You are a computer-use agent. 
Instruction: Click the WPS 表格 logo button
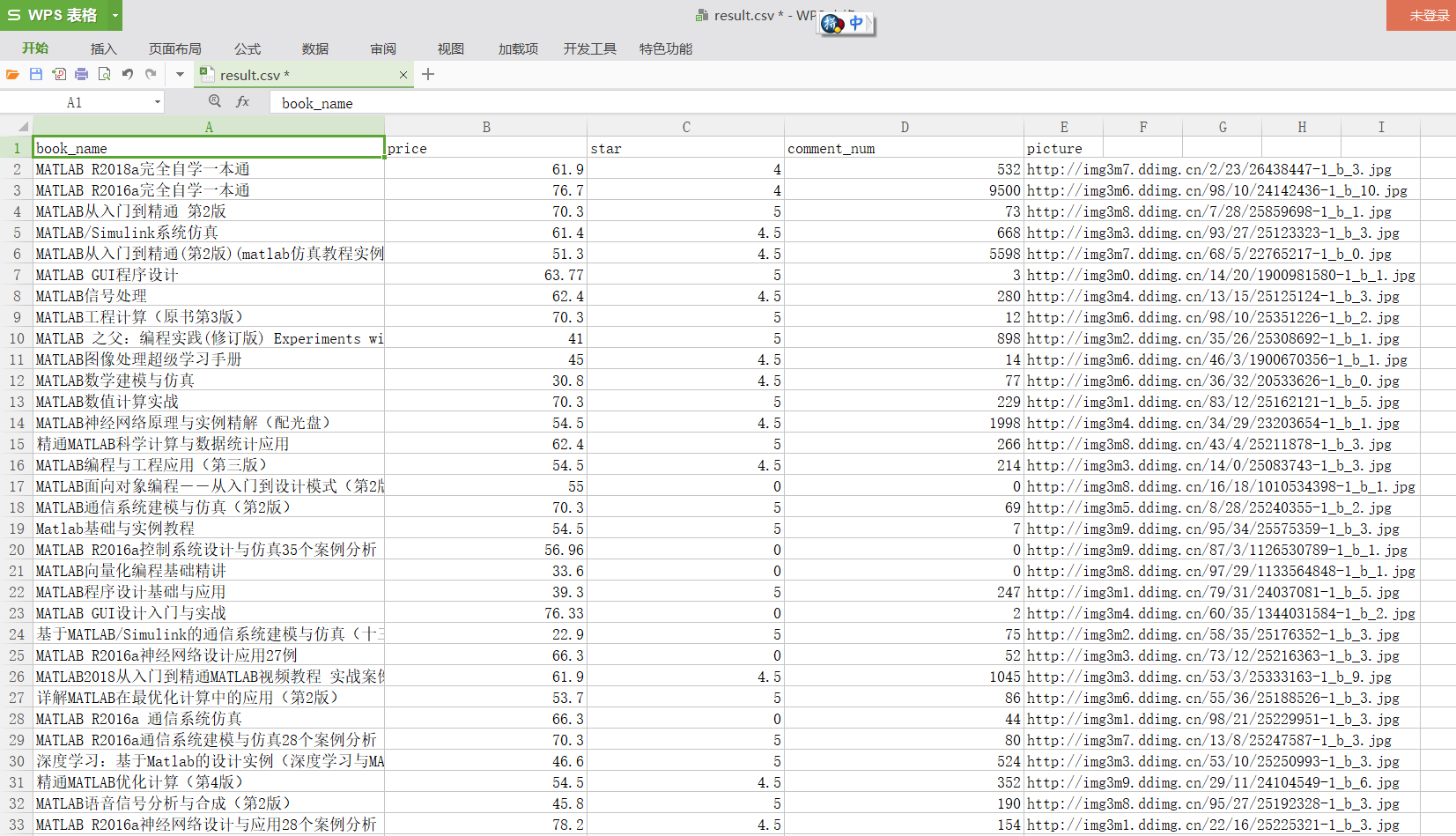pos(54,15)
